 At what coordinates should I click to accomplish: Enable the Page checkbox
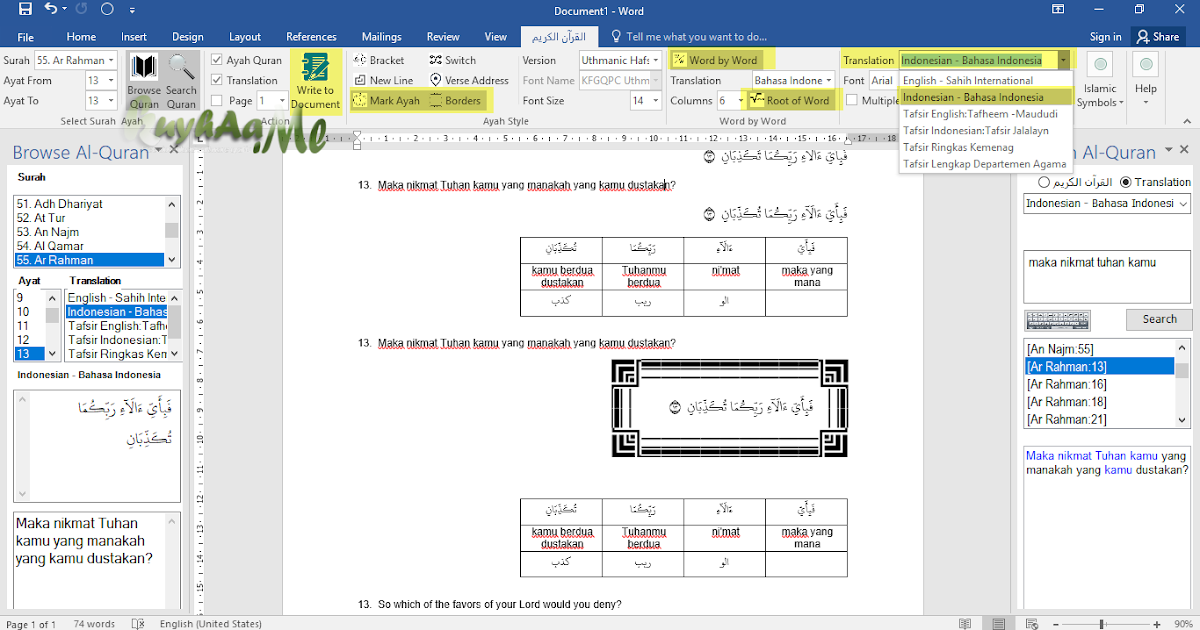[217, 100]
